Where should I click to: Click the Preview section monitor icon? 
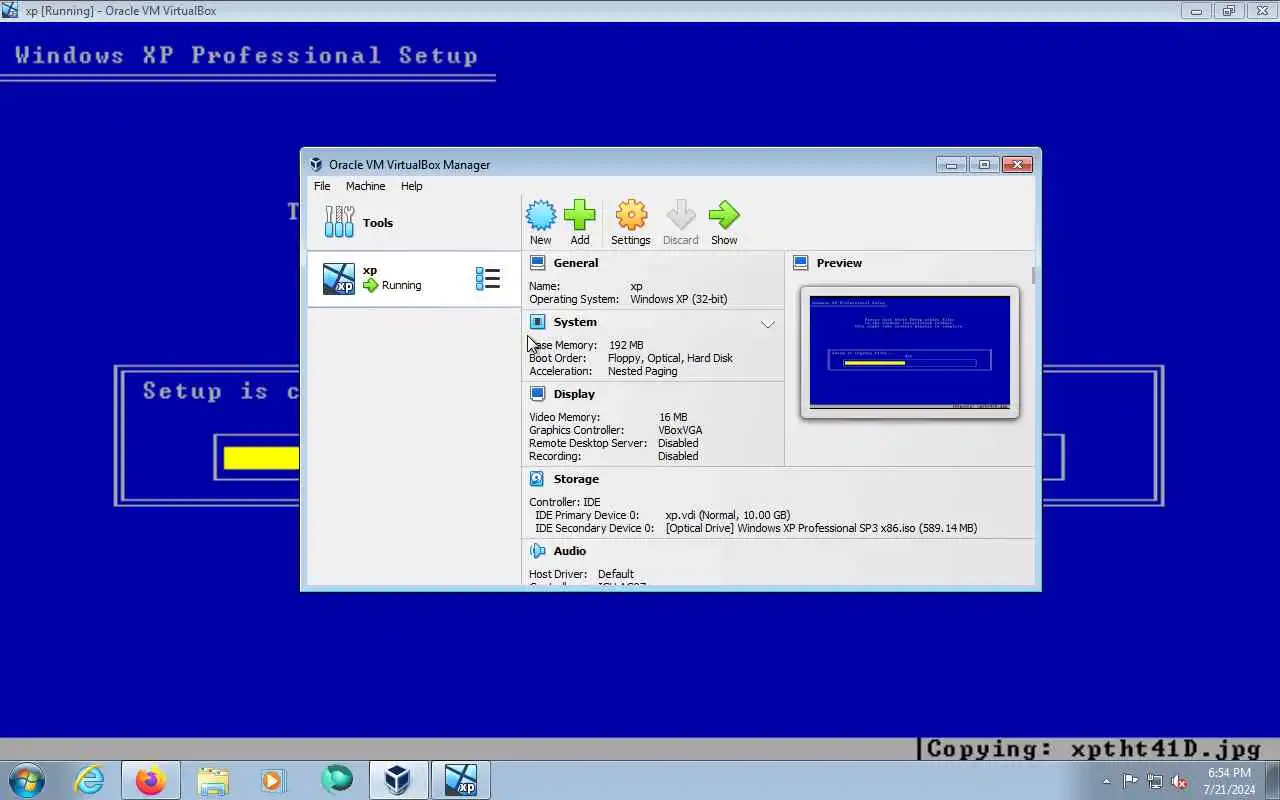800,263
